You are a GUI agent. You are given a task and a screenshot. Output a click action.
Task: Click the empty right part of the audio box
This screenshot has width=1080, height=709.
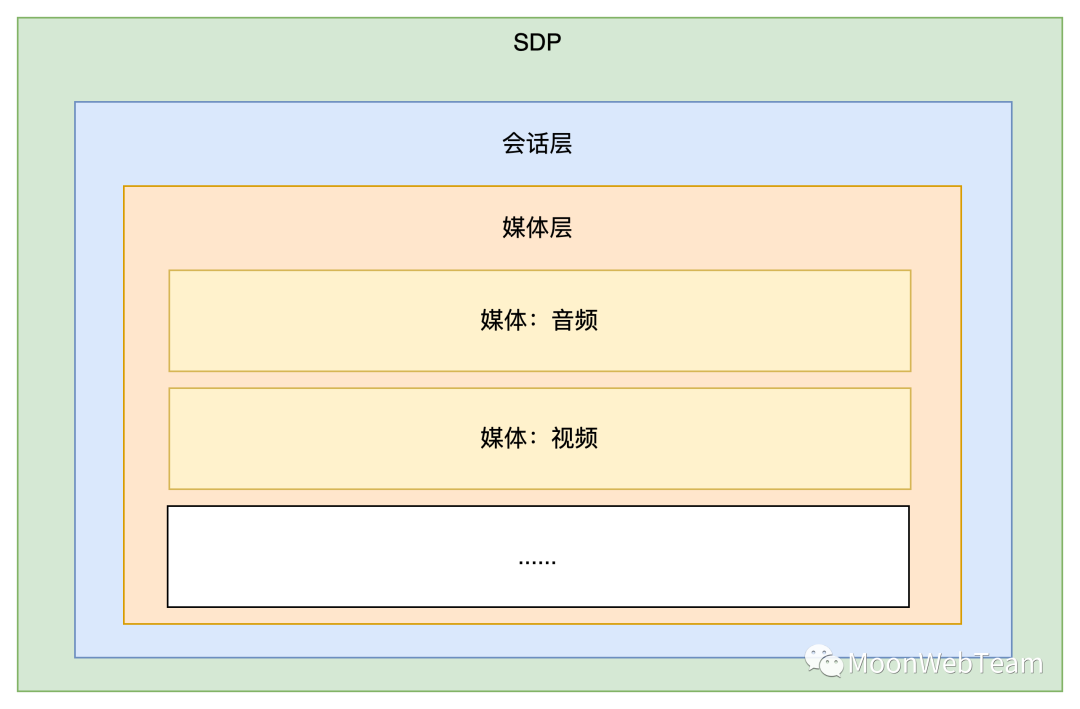pyautogui.click(x=800, y=321)
